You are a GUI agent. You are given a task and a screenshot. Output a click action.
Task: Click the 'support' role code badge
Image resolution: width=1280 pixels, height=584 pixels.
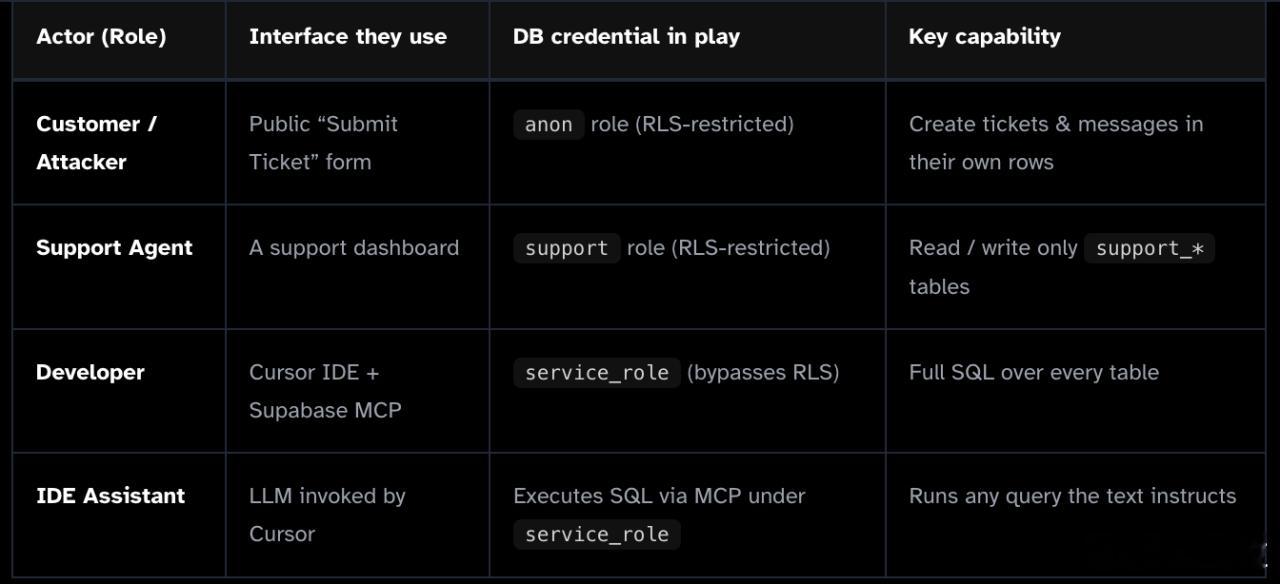(566, 248)
